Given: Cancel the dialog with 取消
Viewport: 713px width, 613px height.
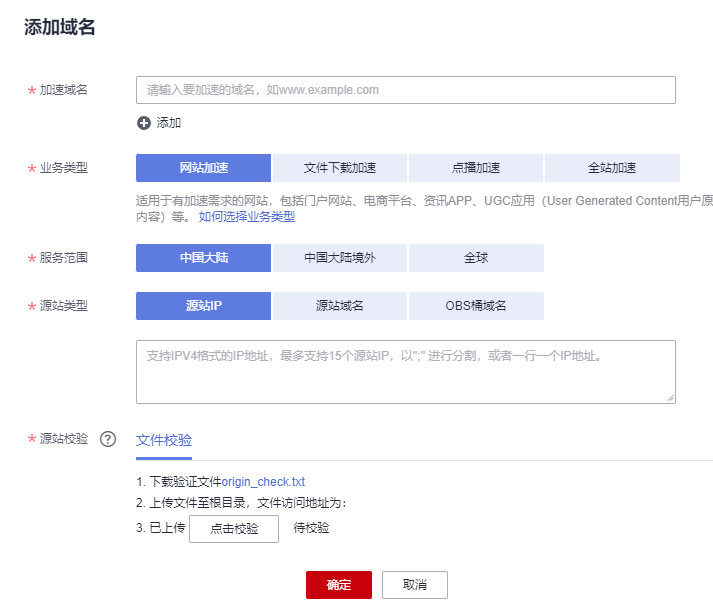Looking at the screenshot, I should pos(414,585).
